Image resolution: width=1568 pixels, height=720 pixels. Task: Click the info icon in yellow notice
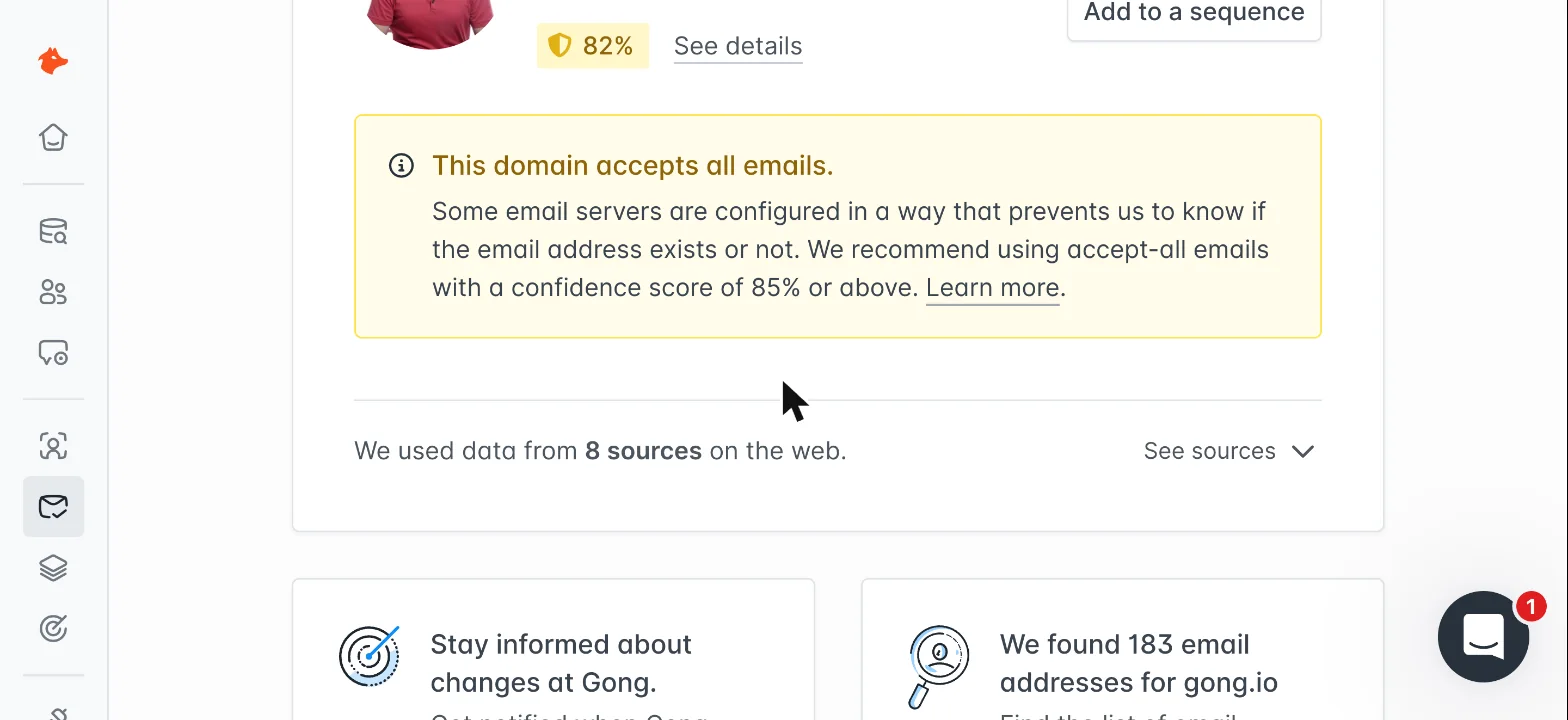(401, 166)
